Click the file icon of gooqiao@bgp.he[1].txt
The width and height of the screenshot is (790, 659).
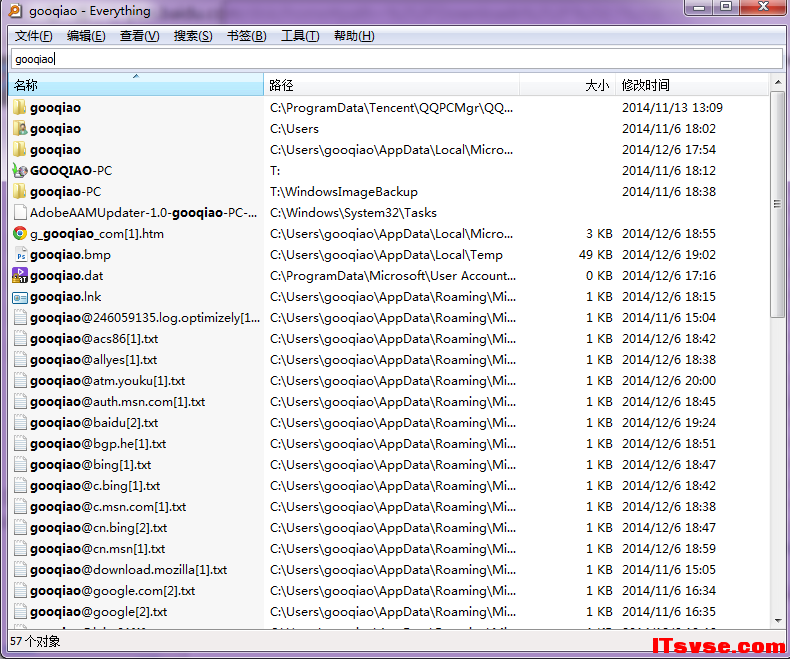click(x=20, y=444)
